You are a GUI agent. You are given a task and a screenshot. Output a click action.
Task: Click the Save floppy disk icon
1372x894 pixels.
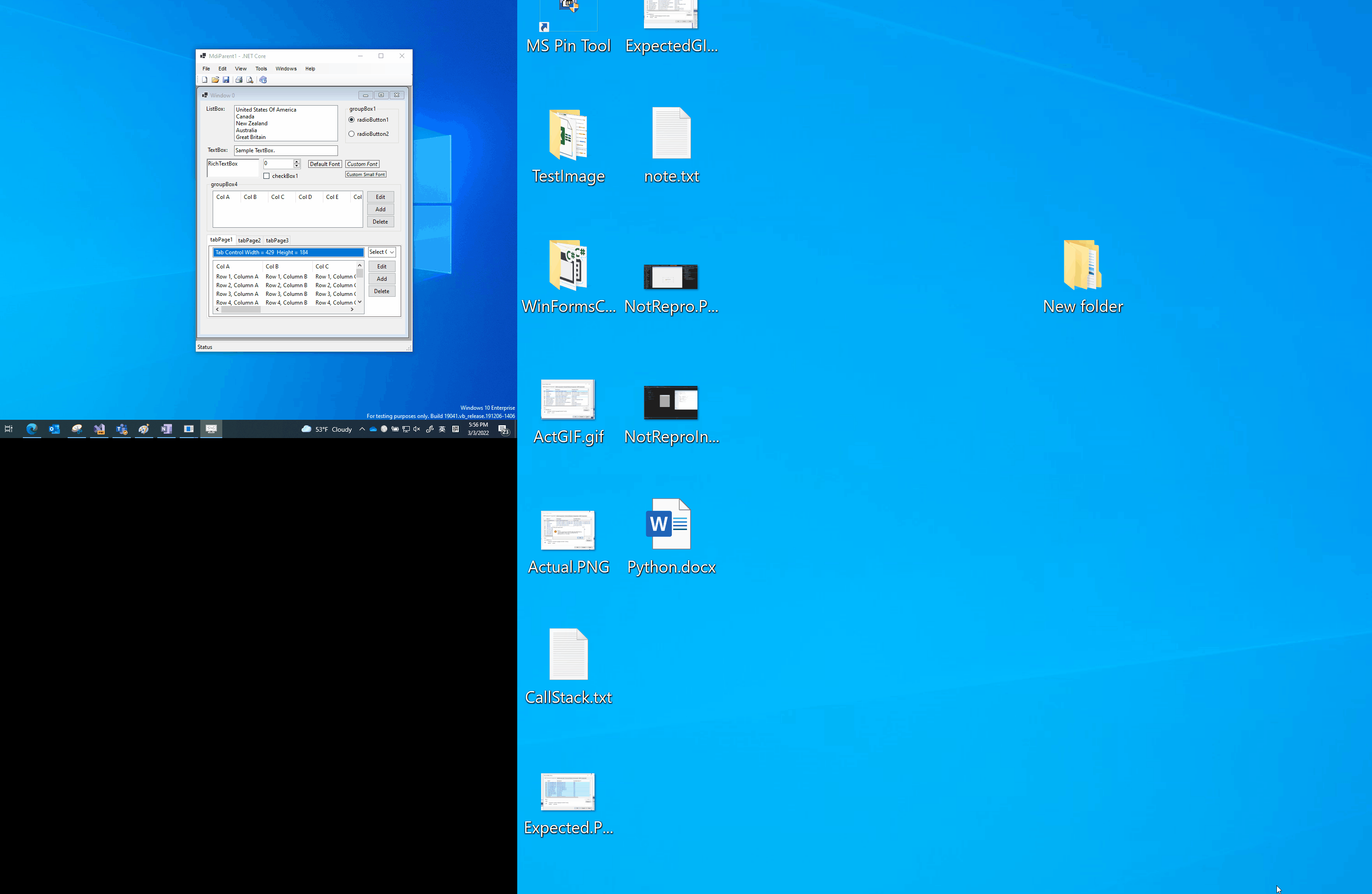click(226, 80)
